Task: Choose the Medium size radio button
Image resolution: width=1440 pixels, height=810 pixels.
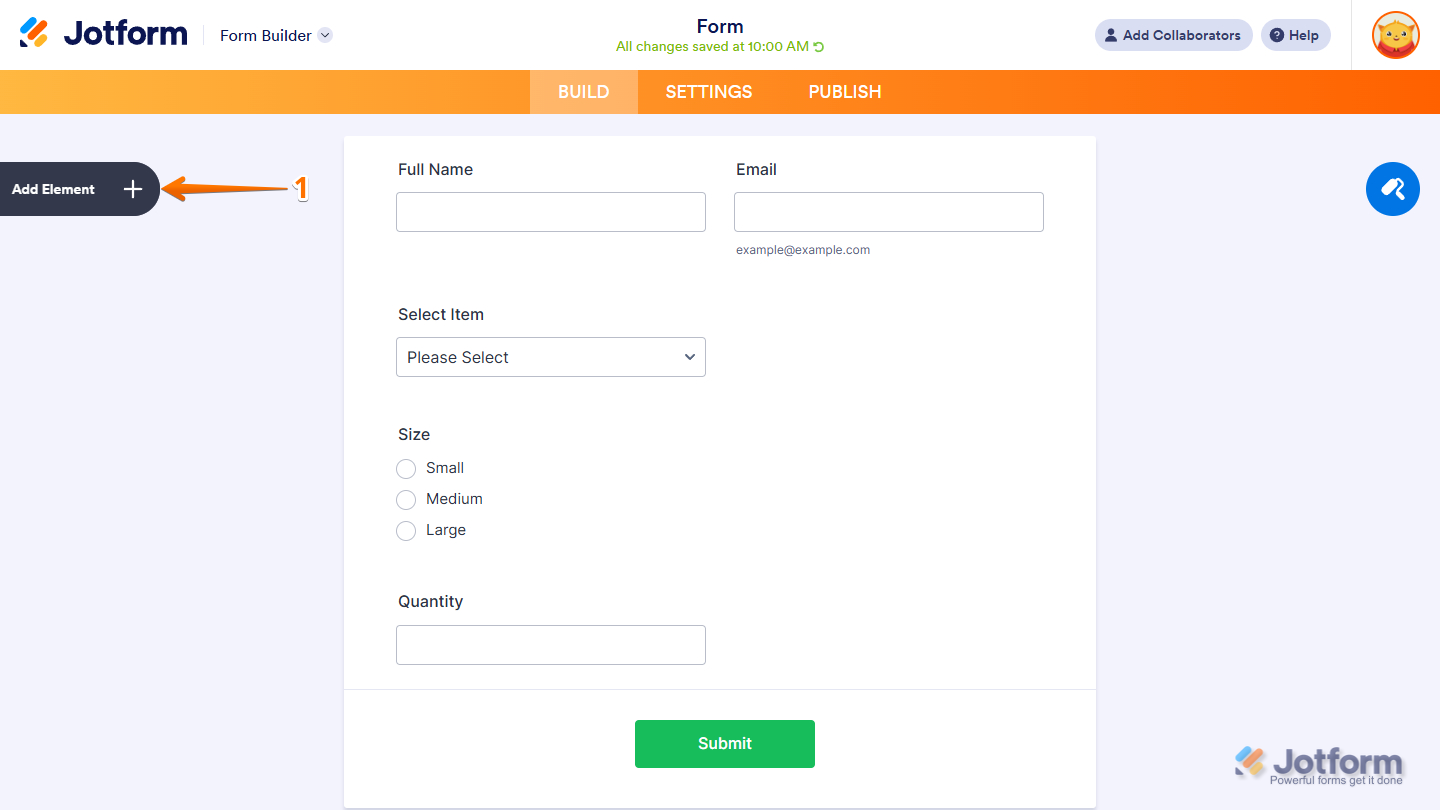Action: (406, 499)
